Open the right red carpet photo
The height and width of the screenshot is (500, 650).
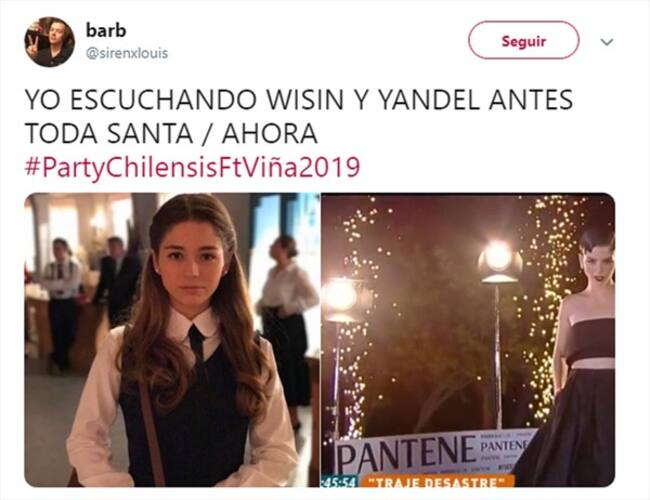468,340
